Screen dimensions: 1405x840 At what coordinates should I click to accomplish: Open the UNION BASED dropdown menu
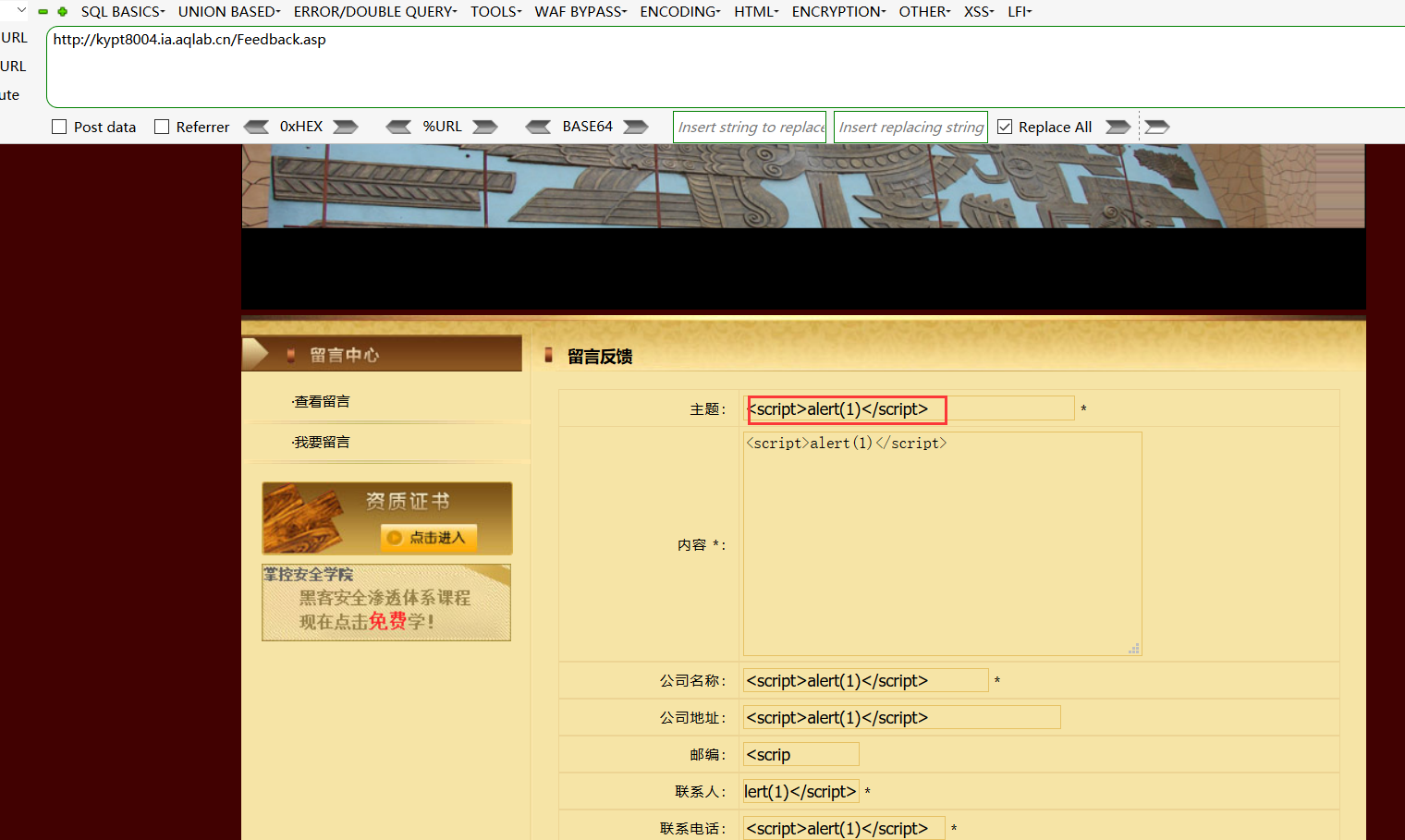click(229, 12)
